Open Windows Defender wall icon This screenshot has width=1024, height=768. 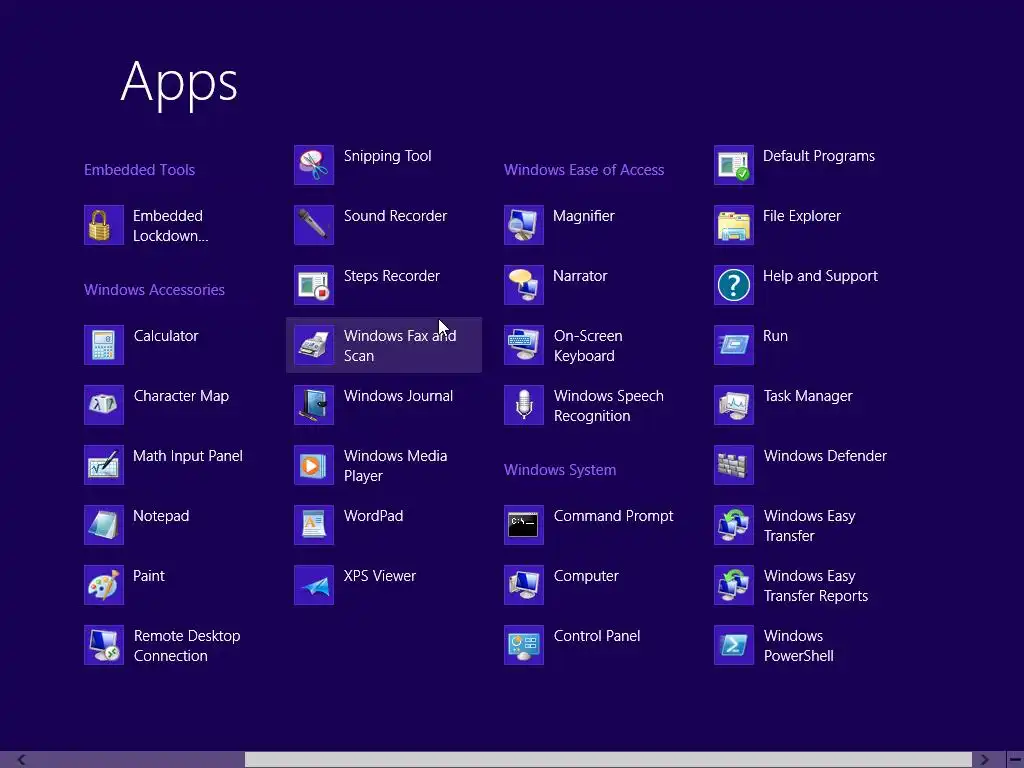point(734,465)
